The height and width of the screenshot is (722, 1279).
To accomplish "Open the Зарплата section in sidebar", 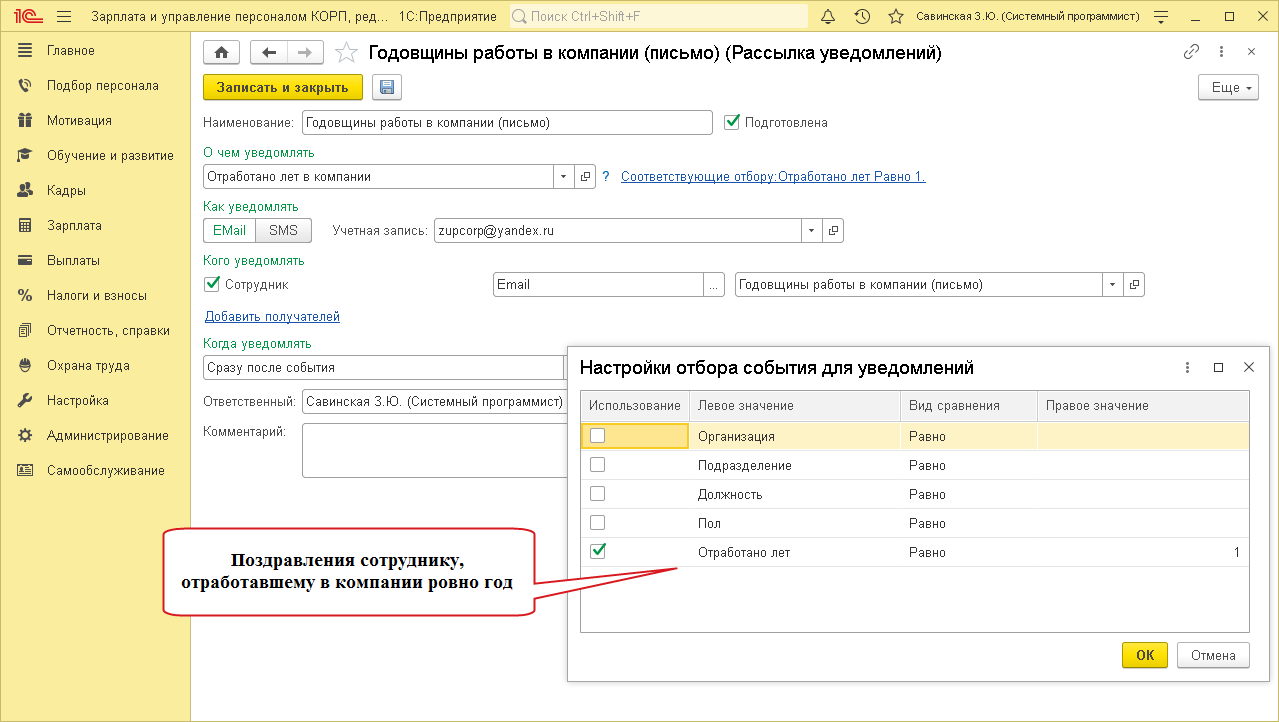I will coord(74,225).
